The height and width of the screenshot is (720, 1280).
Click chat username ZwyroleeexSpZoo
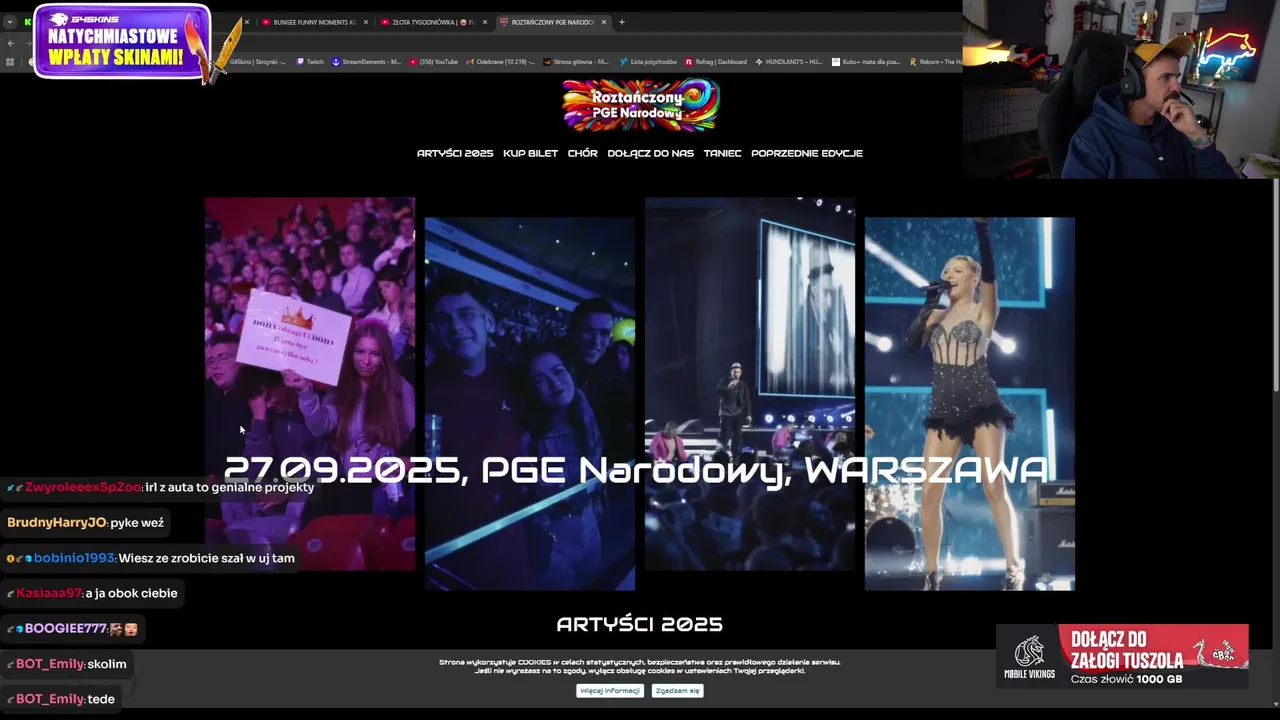pos(83,487)
